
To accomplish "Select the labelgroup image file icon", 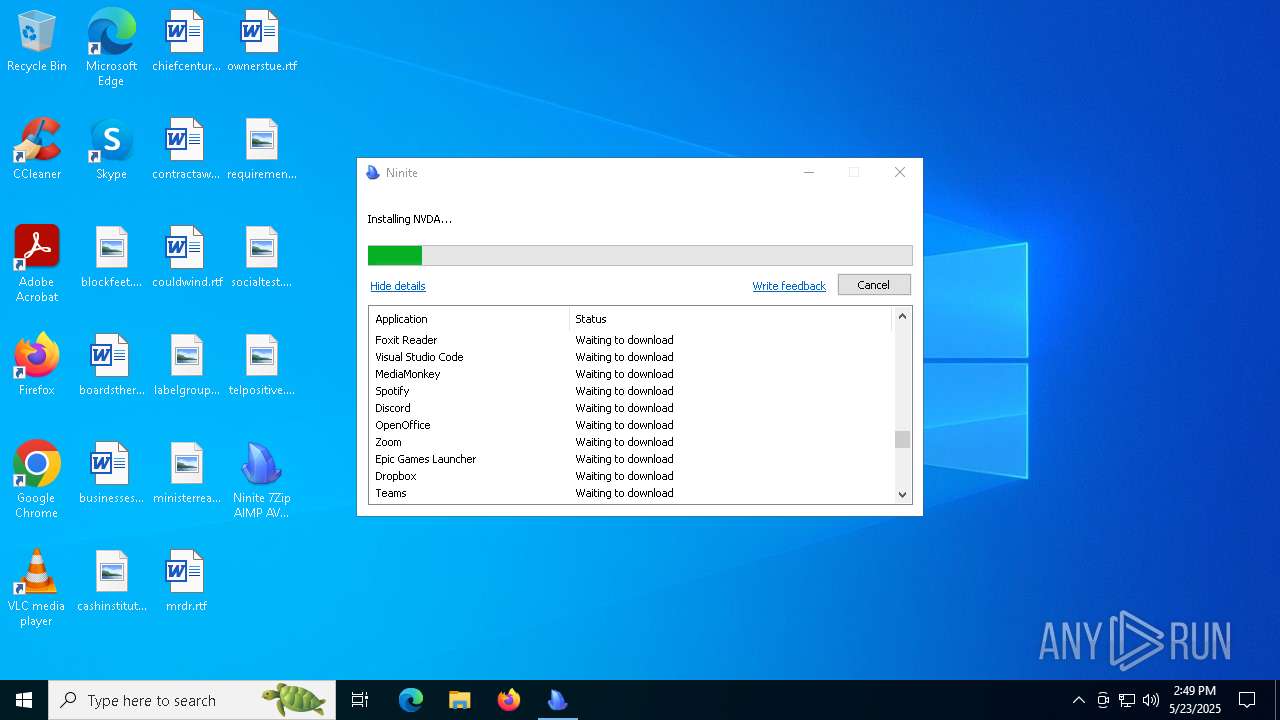I will click(x=186, y=366).
